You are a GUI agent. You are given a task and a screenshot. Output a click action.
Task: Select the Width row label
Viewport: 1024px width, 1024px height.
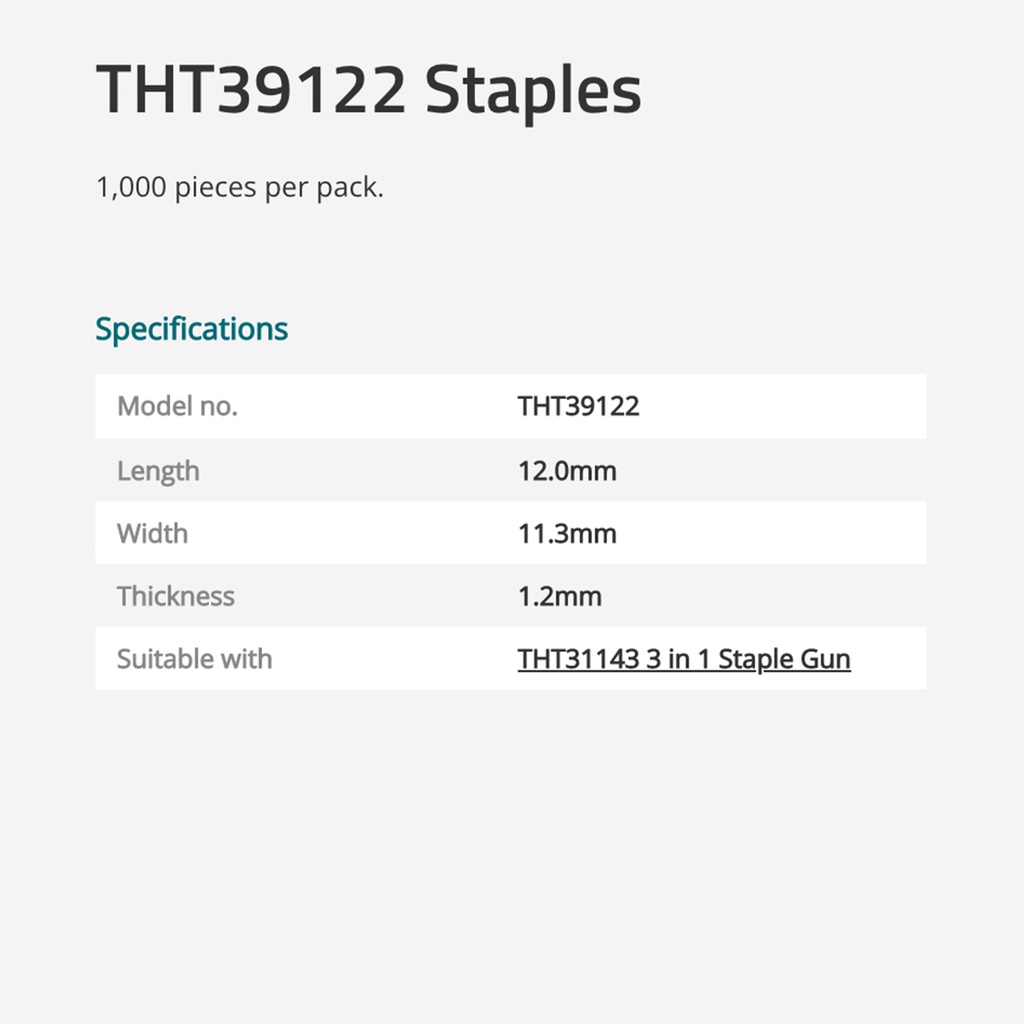coord(152,533)
